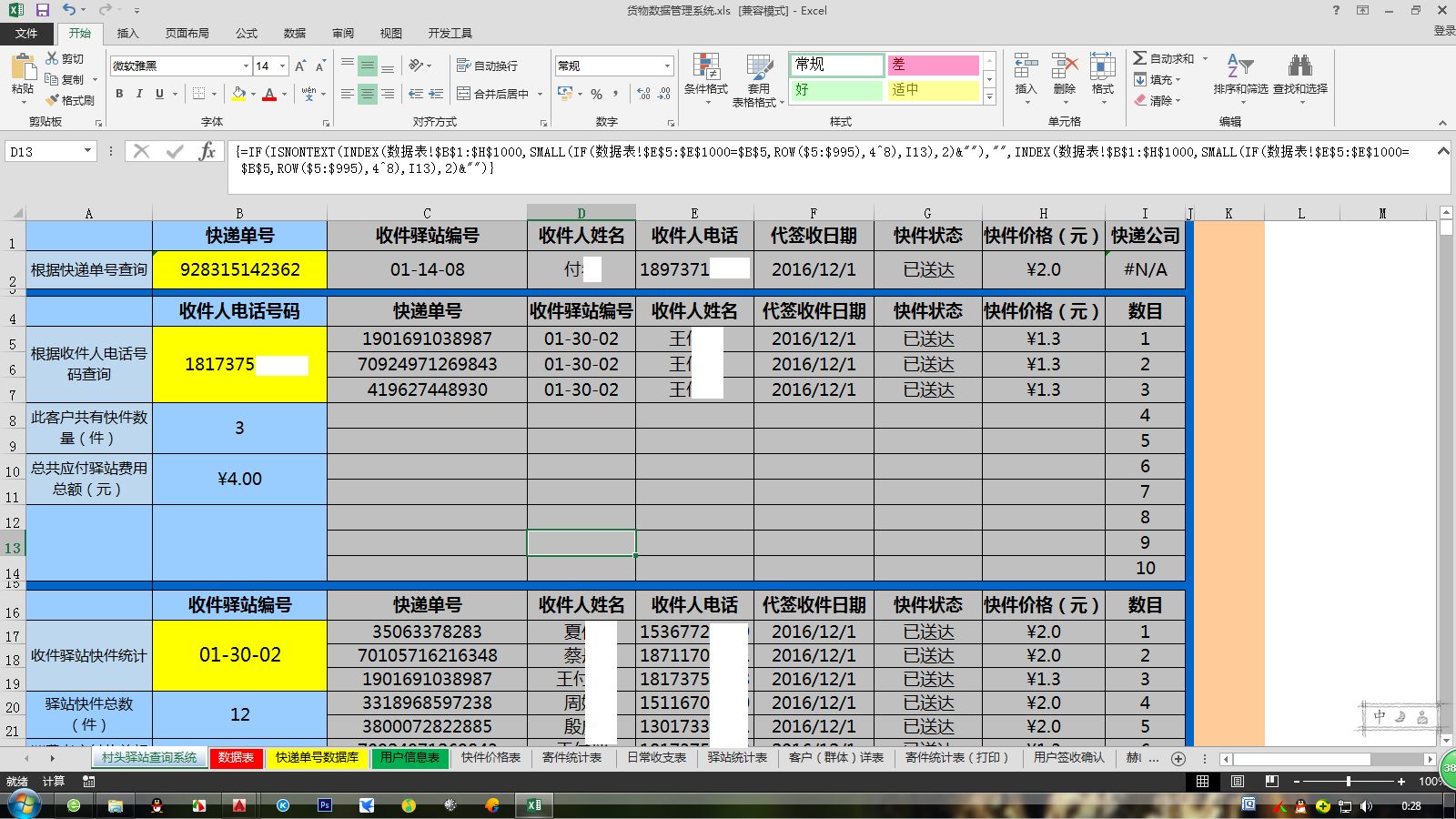Open the 数据表 sheet tab

point(236,758)
